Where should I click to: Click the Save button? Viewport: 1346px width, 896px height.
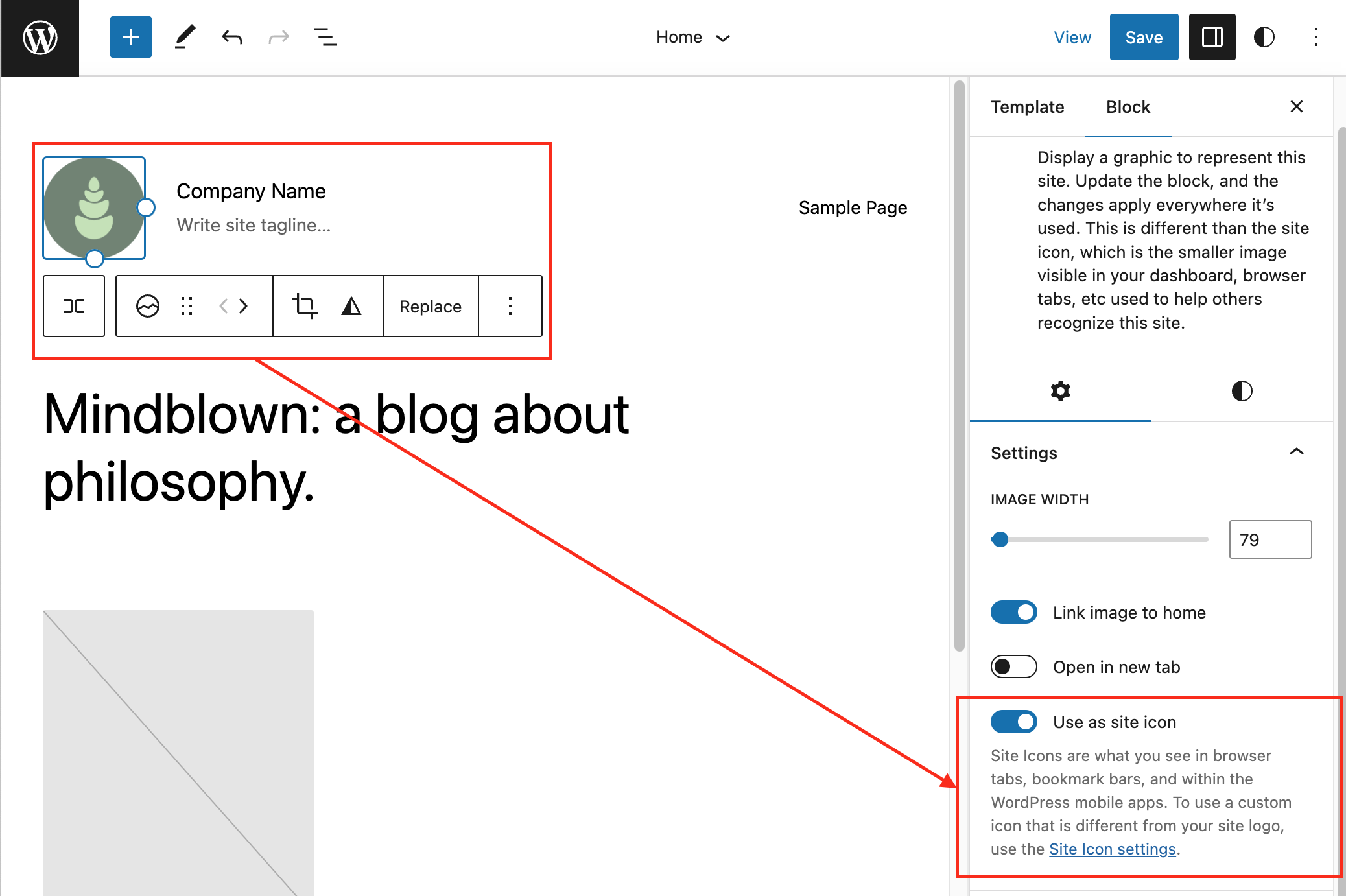1144,37
